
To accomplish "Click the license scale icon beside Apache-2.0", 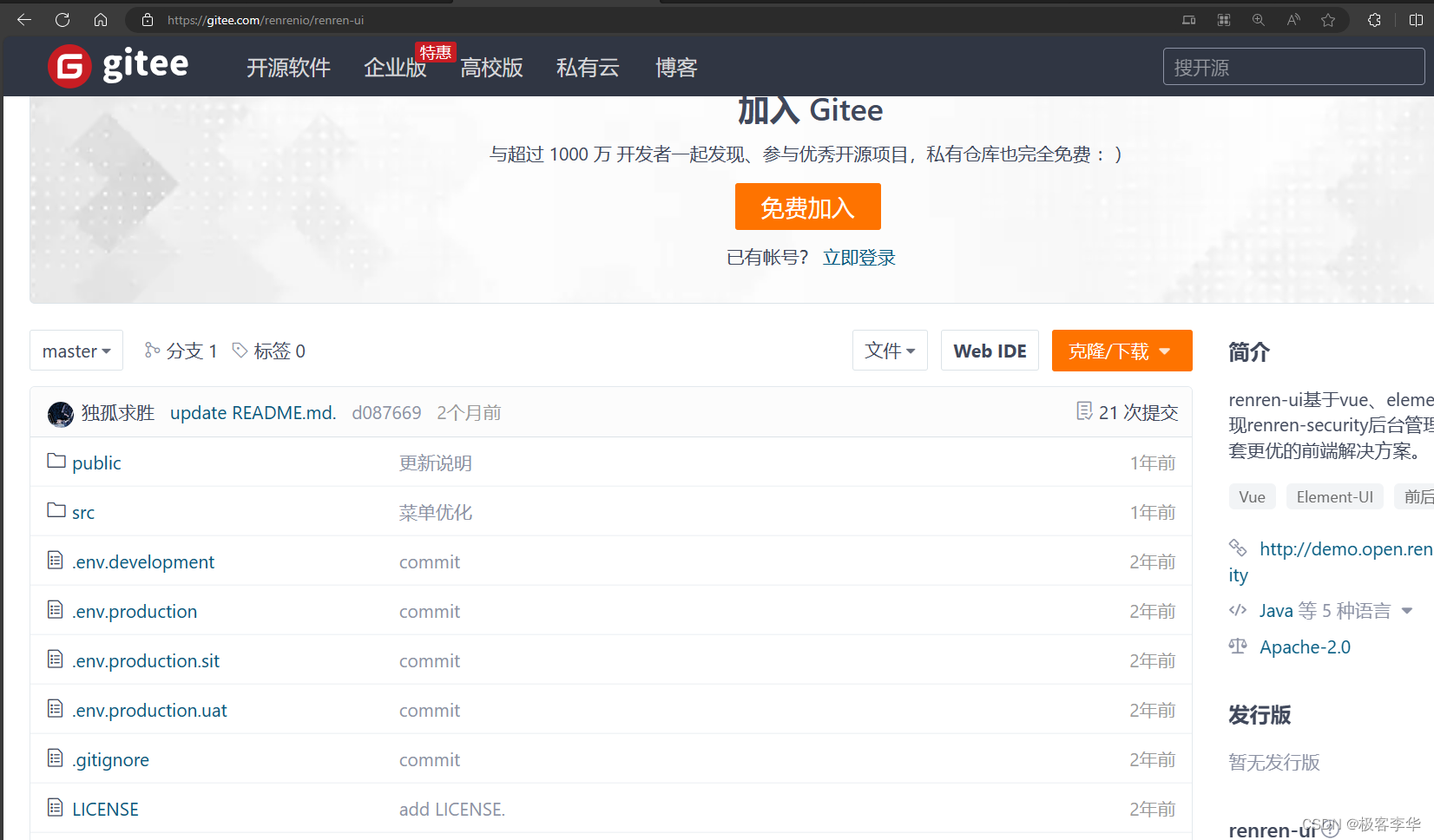I will (x=1238, y=646).
